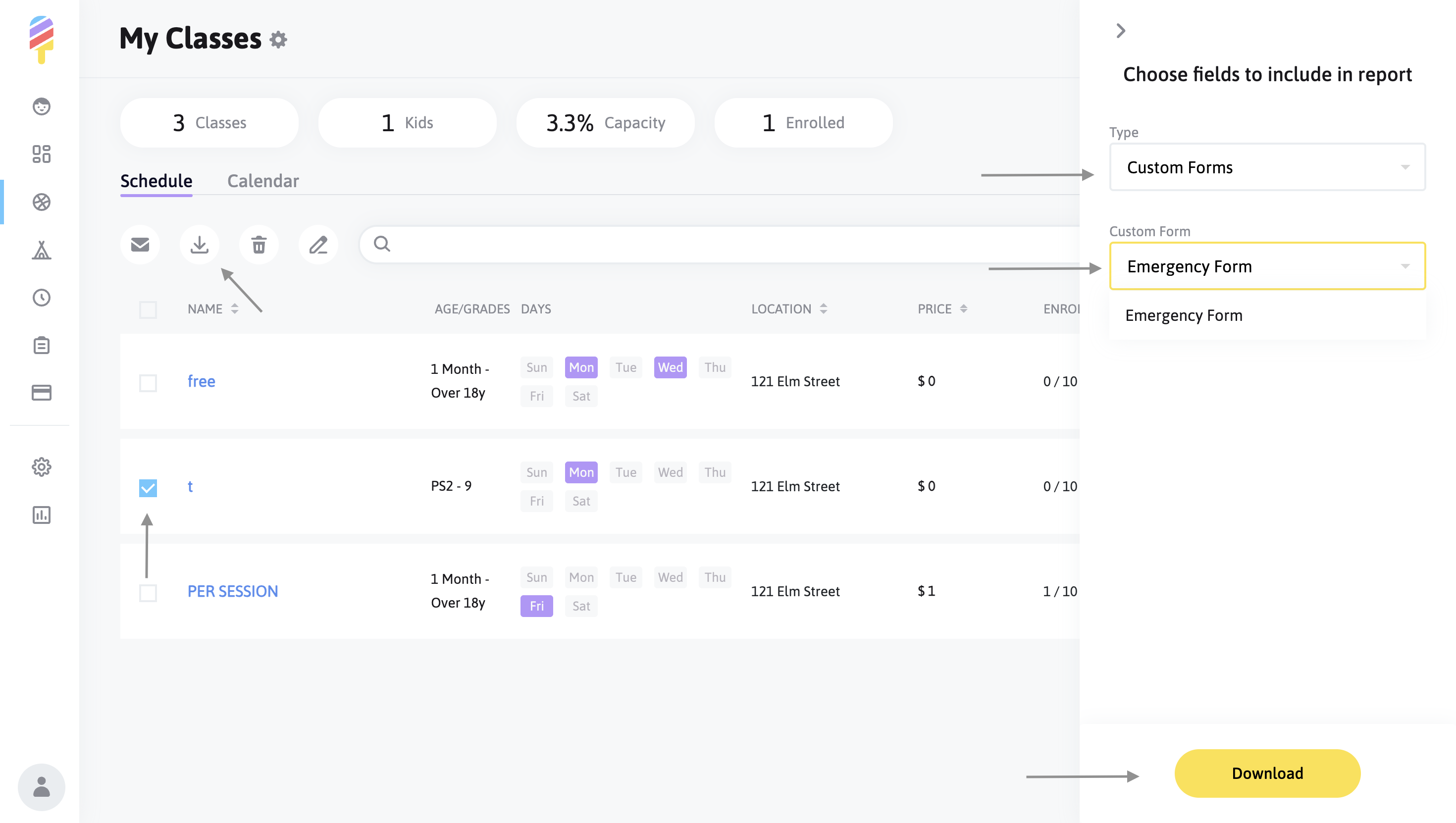Click the email envelope toolbar icon
The height and width of the screenshot is (823, 1456).
140,245
